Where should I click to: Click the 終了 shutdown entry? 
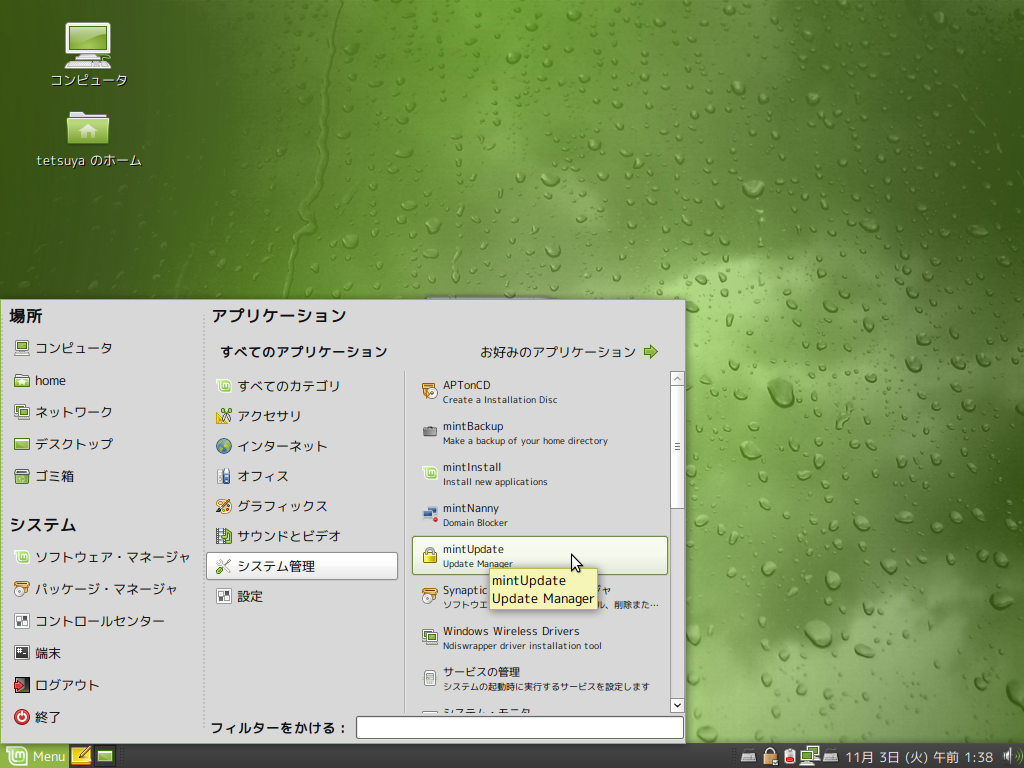tap(37, 717)
